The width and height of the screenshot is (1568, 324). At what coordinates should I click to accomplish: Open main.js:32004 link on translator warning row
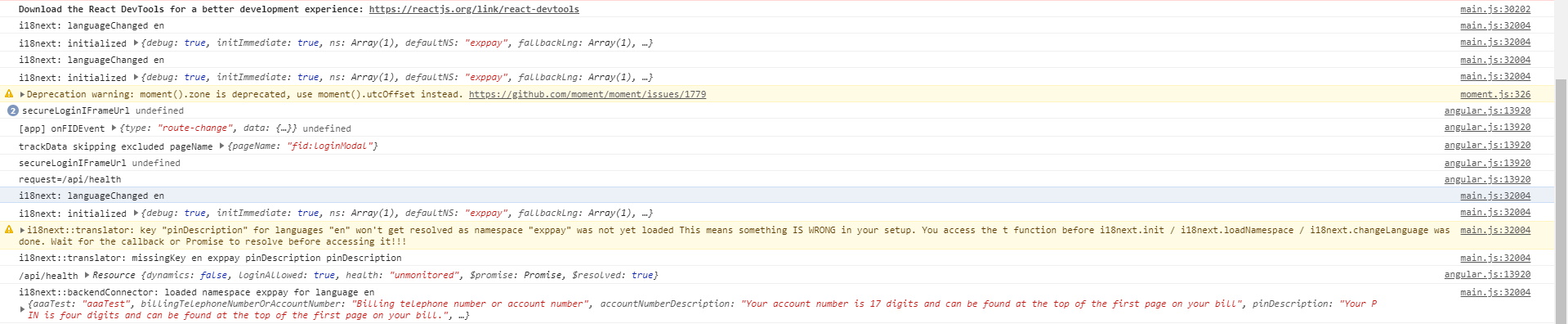tap(1495, 230)
